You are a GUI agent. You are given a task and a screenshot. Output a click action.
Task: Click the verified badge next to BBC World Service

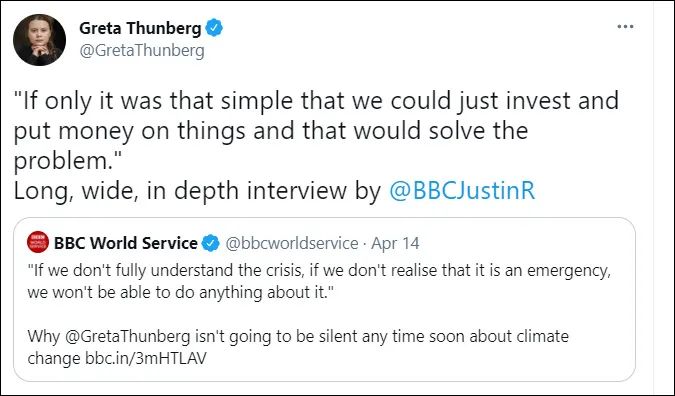click(211, 243)
